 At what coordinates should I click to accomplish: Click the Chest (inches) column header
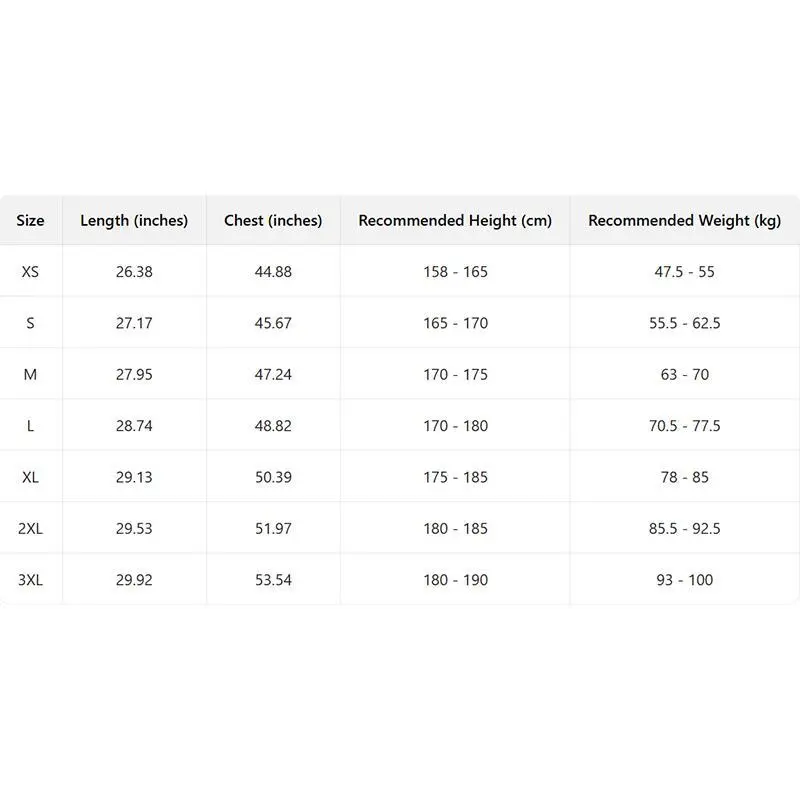click(273, 220)
